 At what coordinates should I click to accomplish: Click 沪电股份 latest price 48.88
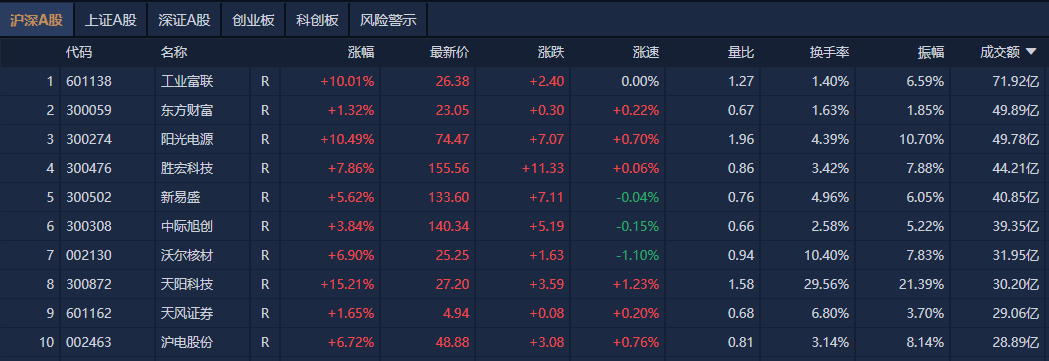click(452, 343)
